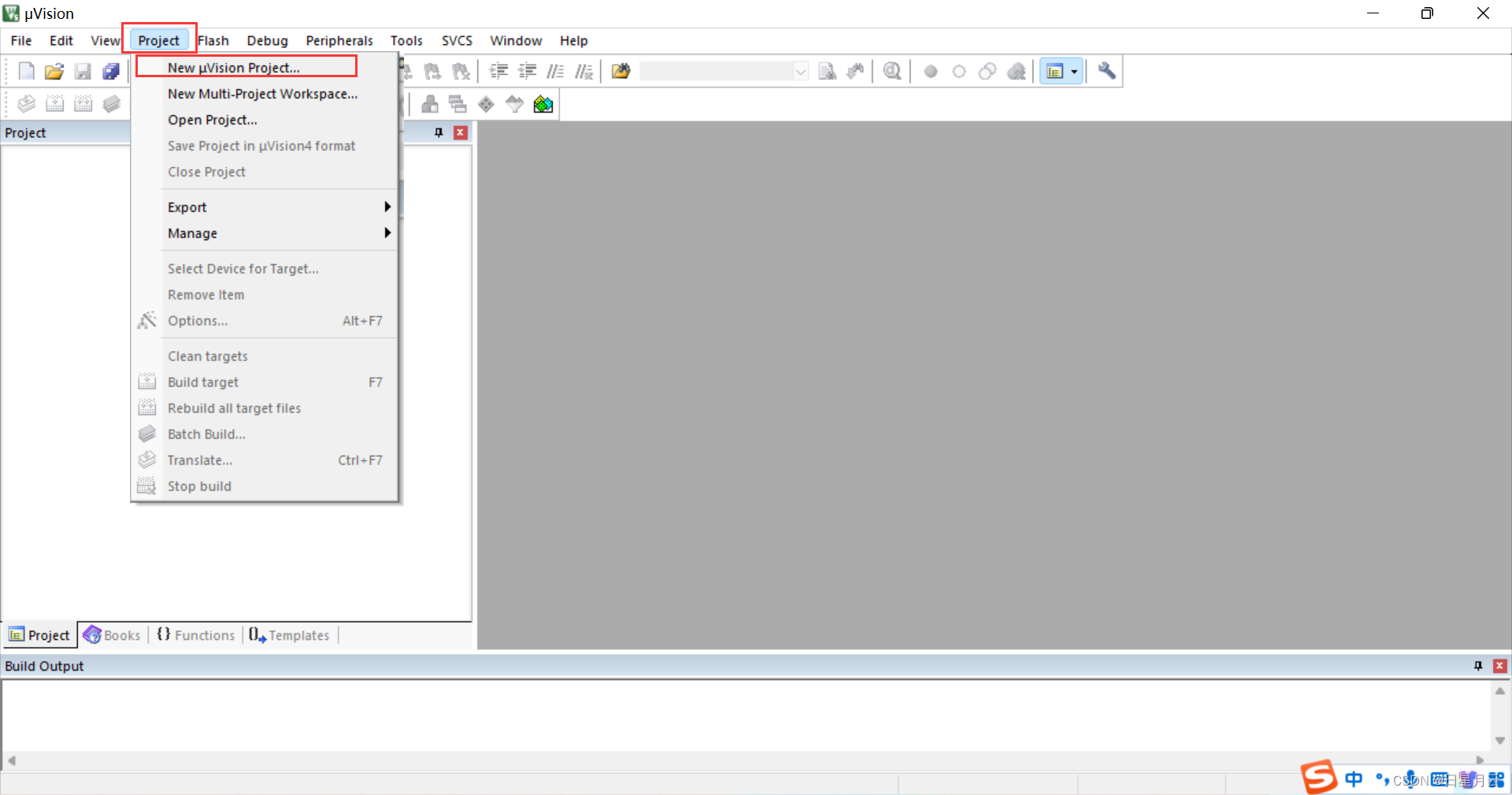The height and width of the screenshot is (795, 1512).
Task: Pin the Build Output panel
Action: click(1478, 666)
